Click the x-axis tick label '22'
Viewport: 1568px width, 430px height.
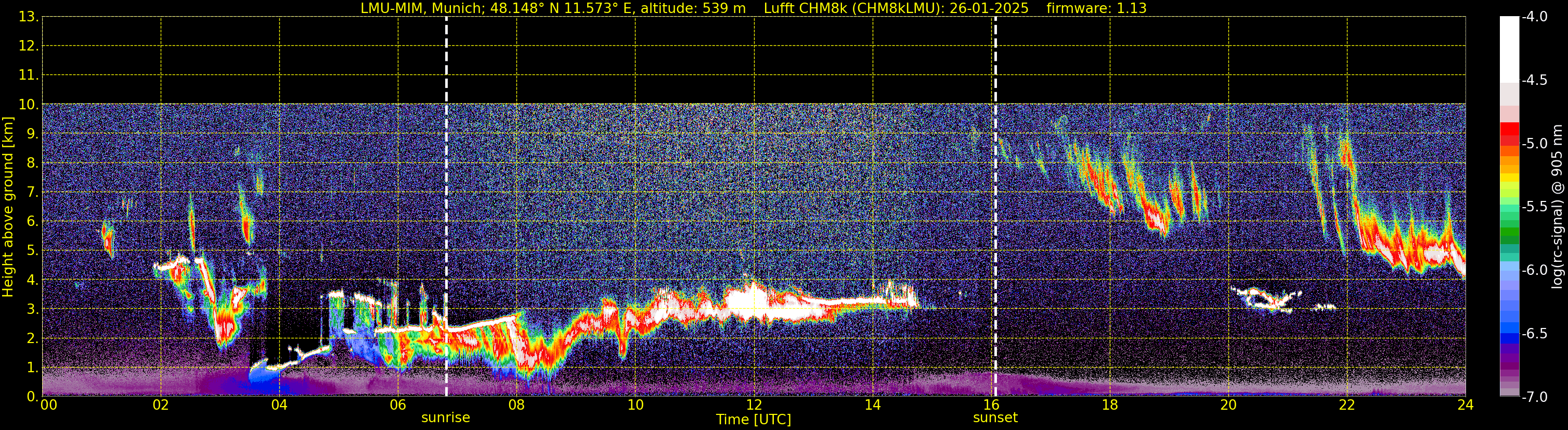pyautogui.click(x=1347, y=405)
